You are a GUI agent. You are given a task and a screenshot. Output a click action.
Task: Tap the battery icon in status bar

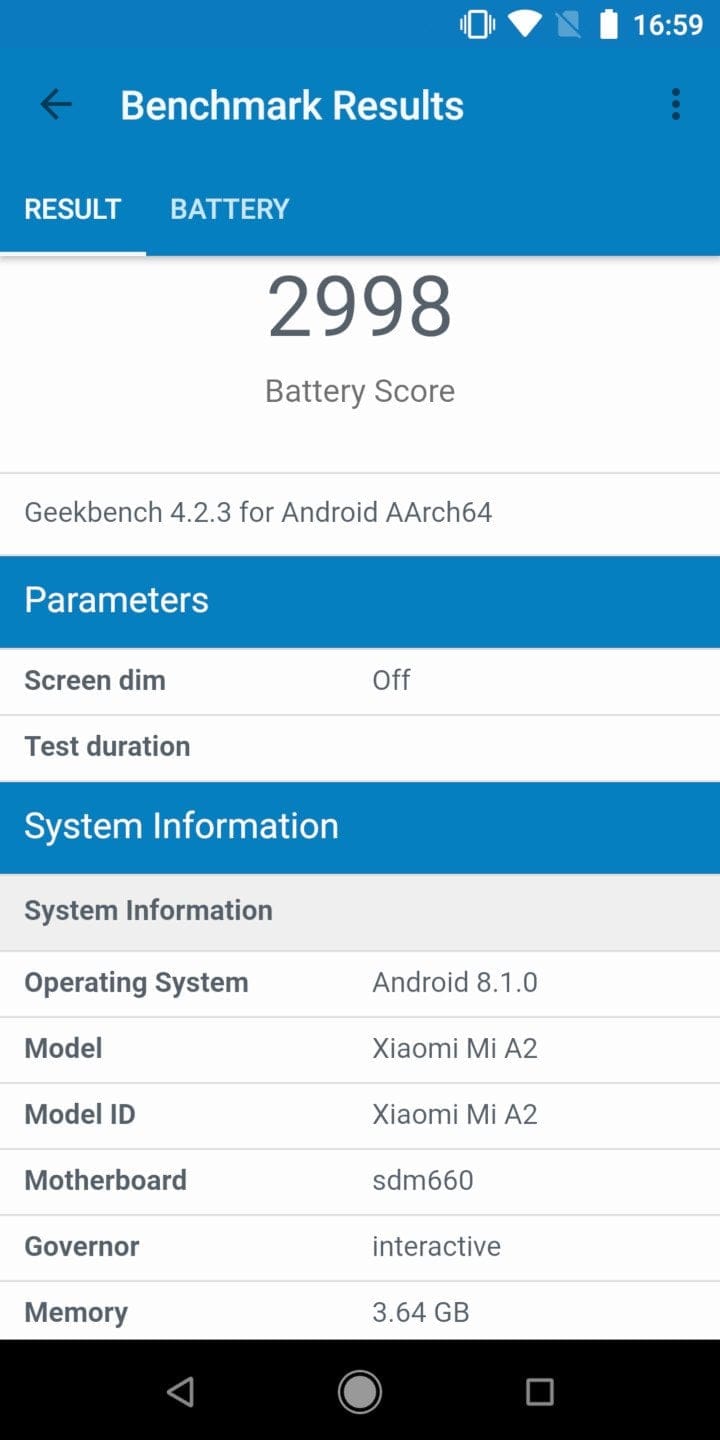(608, 24)
